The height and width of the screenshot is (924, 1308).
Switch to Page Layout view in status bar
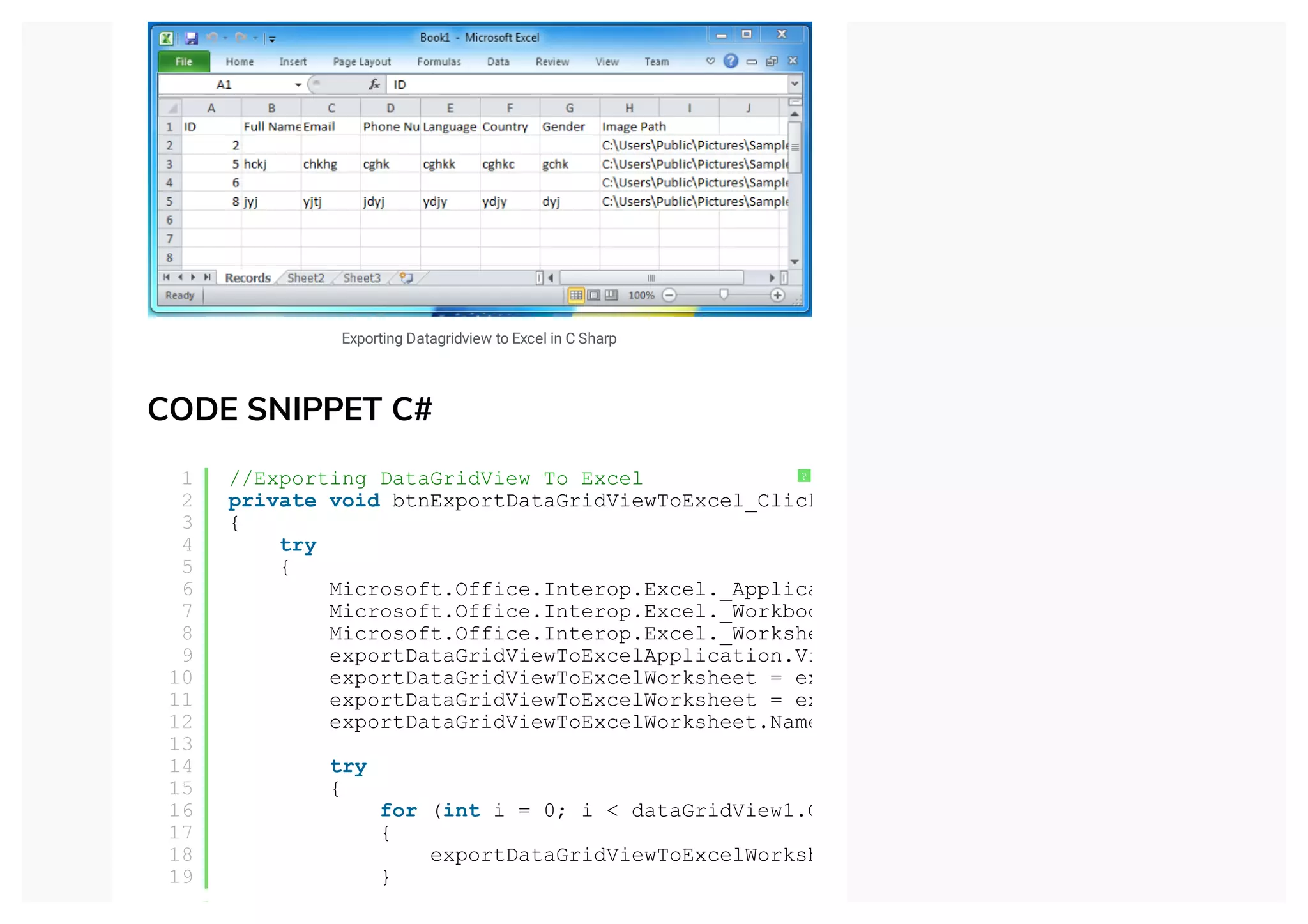point(594,295)
